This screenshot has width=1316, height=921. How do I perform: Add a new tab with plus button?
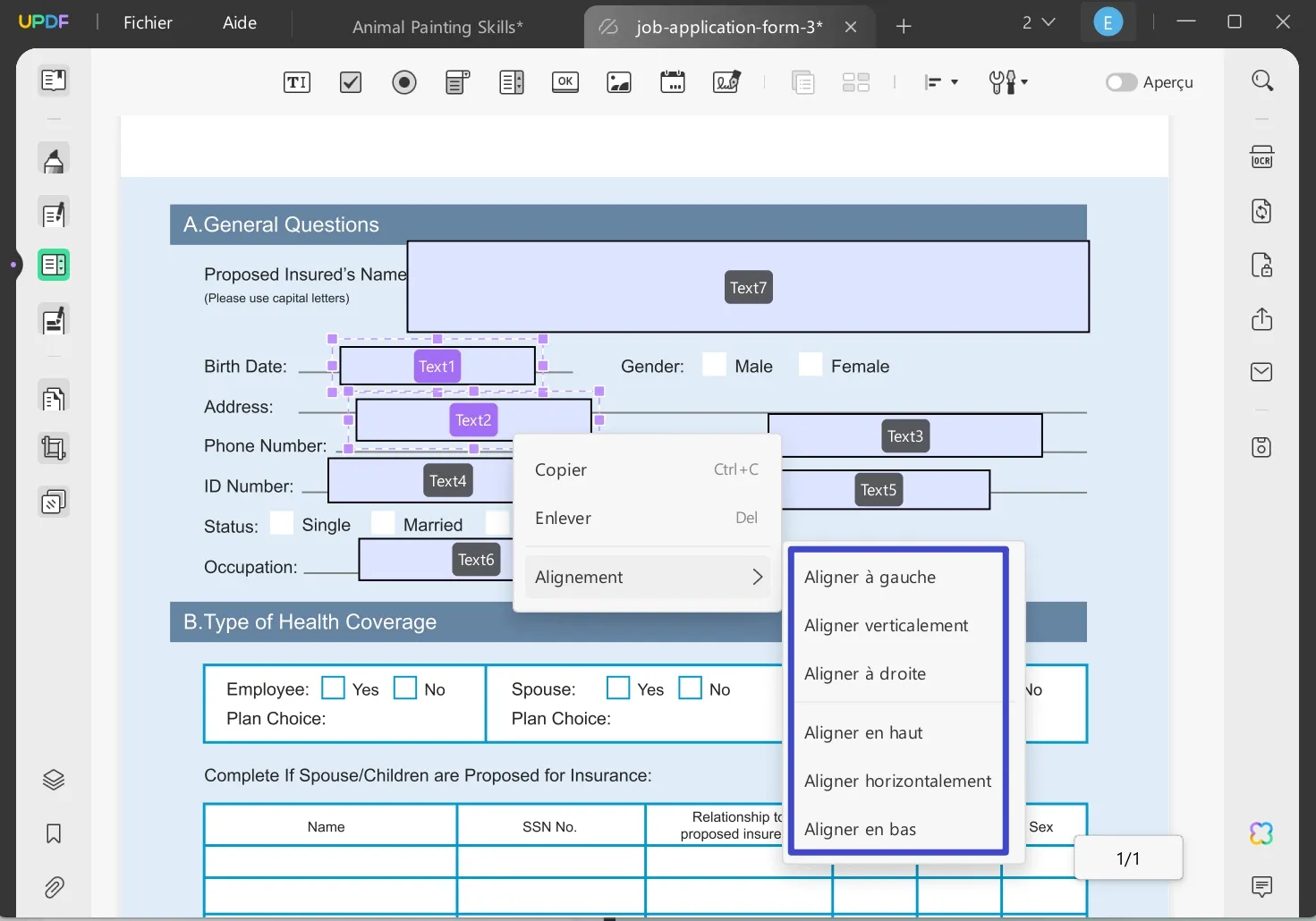(x=904, y=27)
